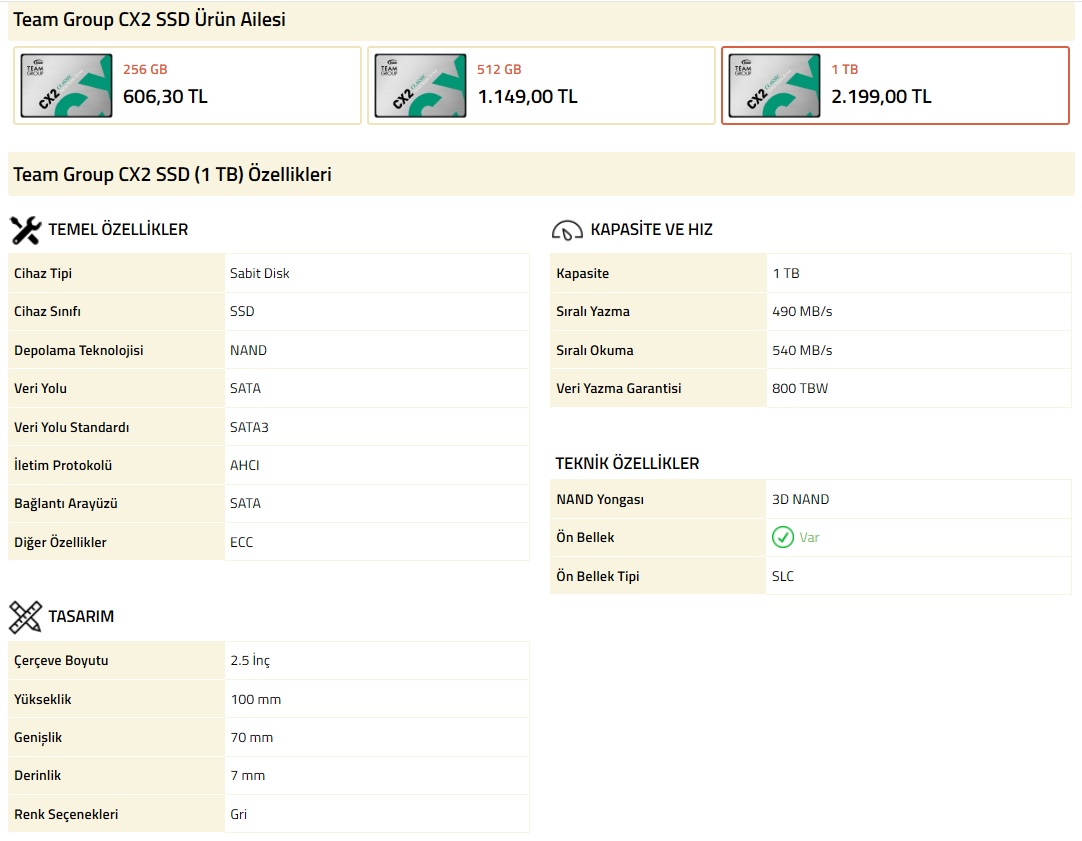Viewport: 1082px width, 841px height.
Task: Select the 1 TB CX2 product card
Action: [895, 86]
